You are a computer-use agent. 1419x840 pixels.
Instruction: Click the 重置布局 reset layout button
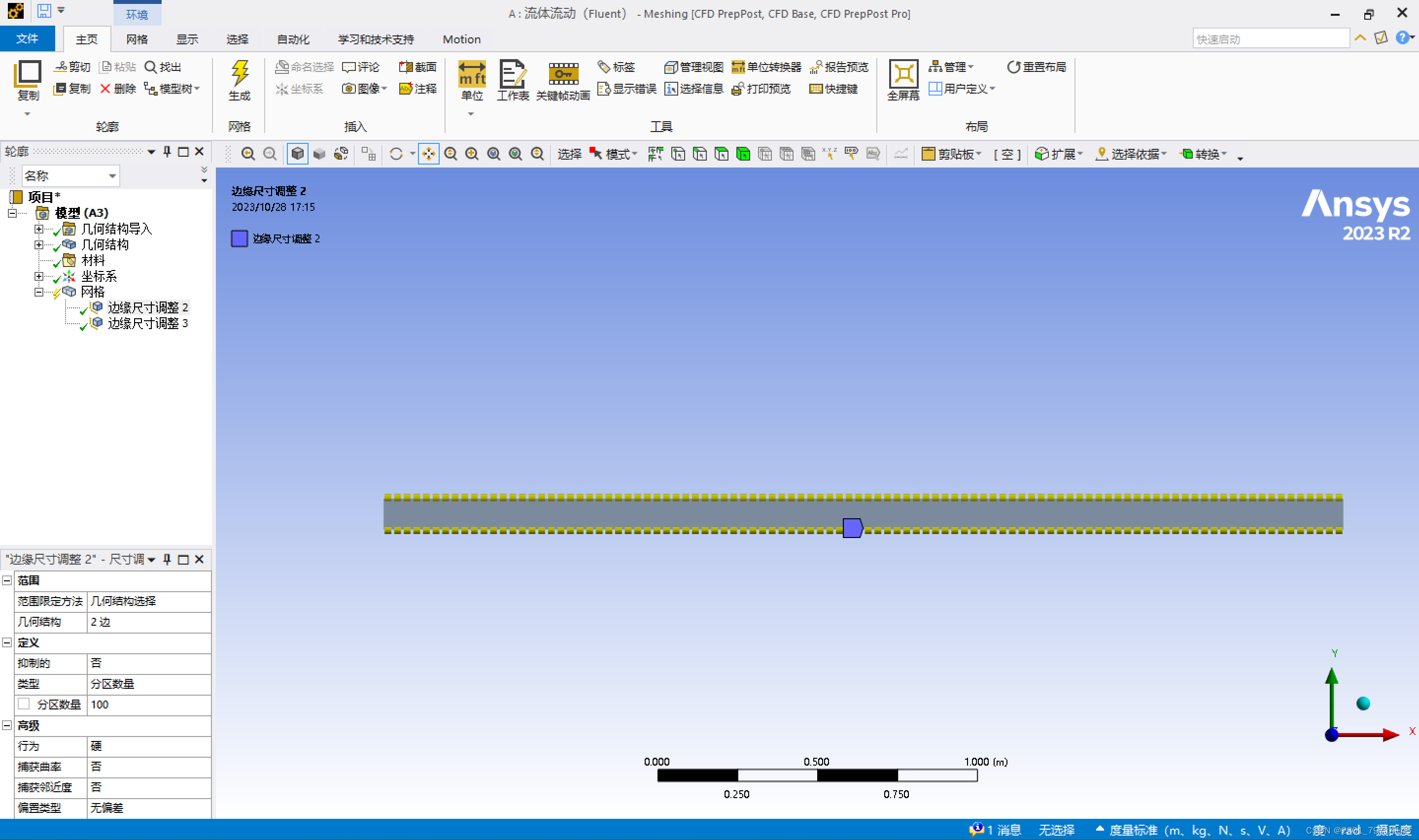pos(1037,67)
